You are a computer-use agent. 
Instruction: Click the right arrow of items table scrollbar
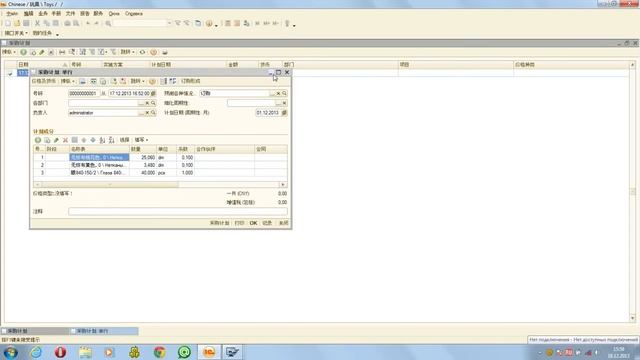(283, 184)
